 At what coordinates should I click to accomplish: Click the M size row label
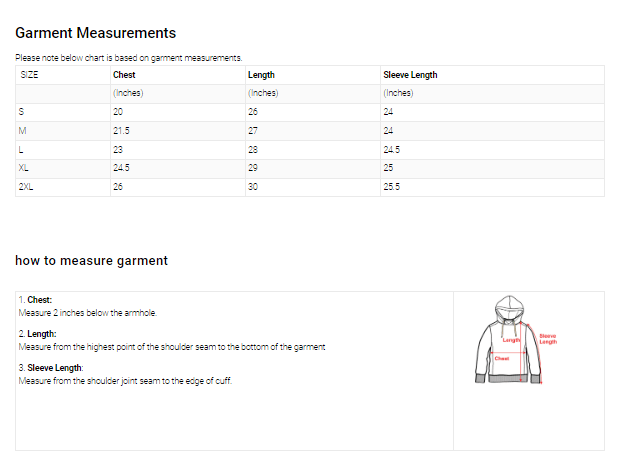22,131
